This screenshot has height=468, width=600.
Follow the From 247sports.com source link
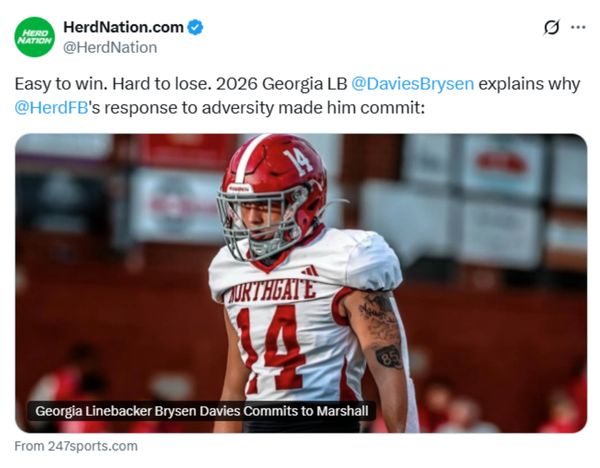tap(77, 446)
